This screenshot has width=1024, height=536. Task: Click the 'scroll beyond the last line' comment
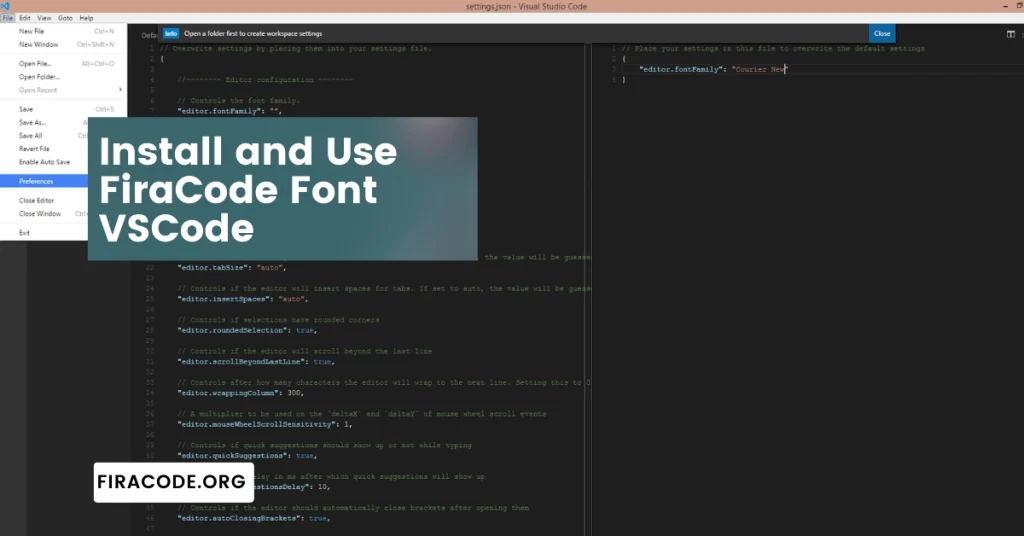(x=304, y=351)
